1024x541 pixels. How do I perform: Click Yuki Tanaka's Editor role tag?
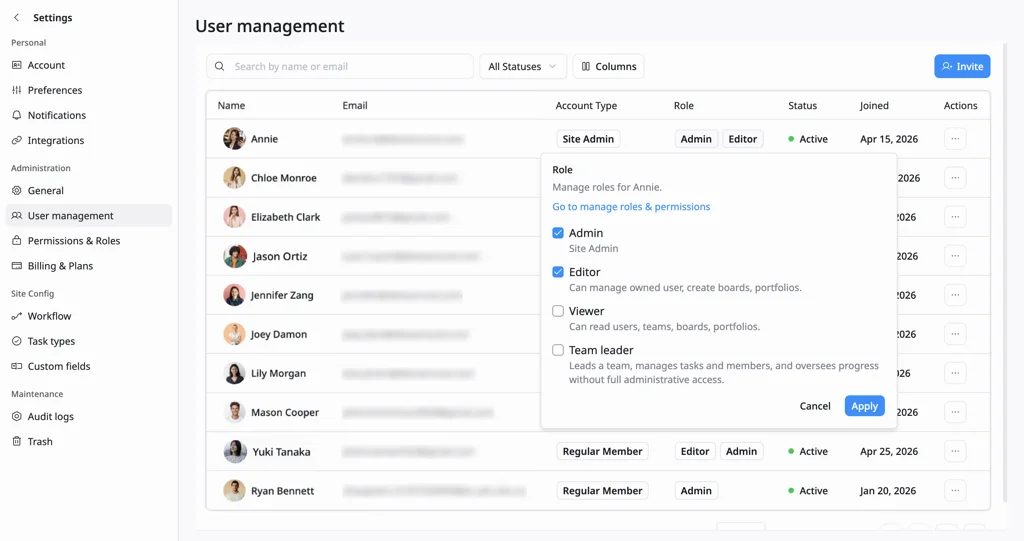tap(695, 451)
